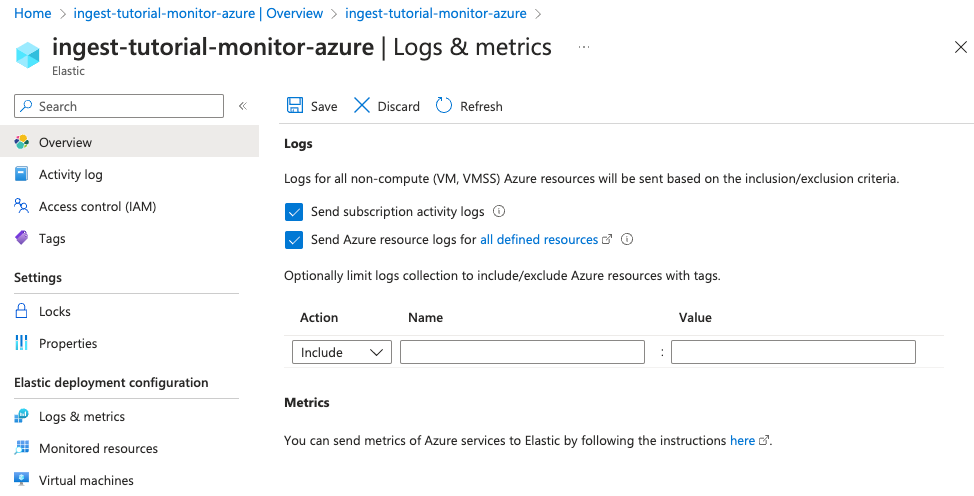Collapse the sidebar with double-chevron icon

242,106
